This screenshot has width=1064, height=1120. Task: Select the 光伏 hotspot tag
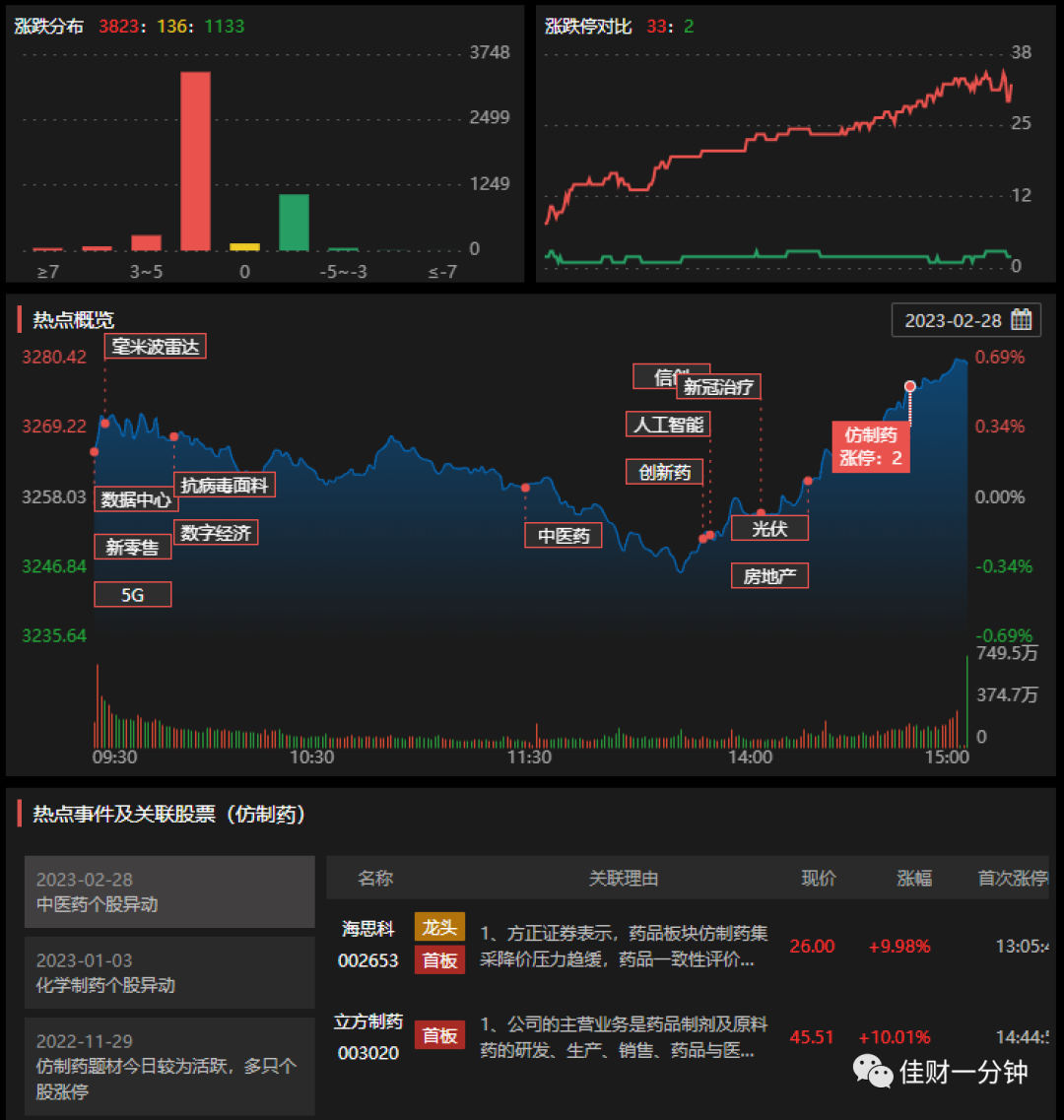[769, 528]
